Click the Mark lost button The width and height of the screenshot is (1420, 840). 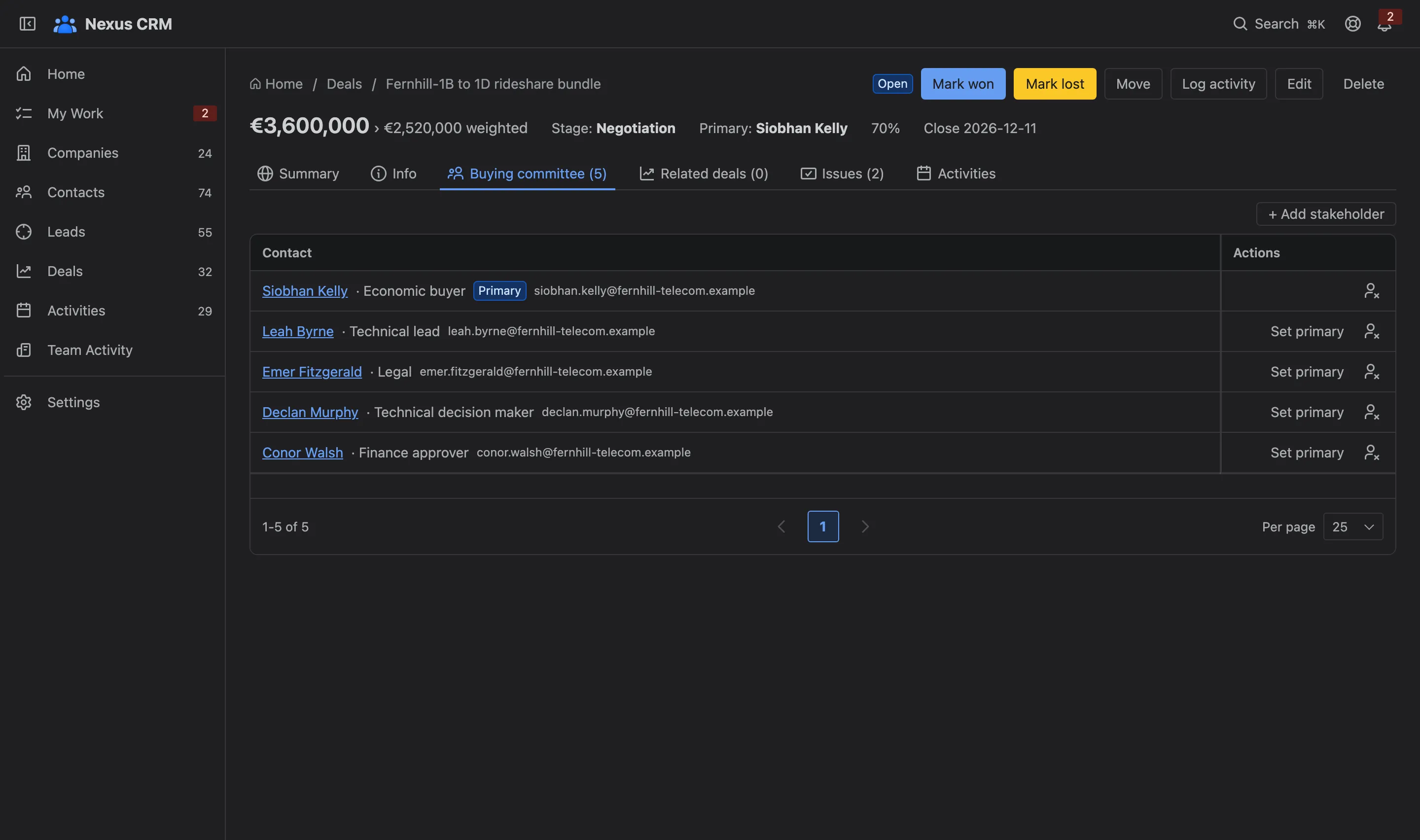coord(1054,84)
